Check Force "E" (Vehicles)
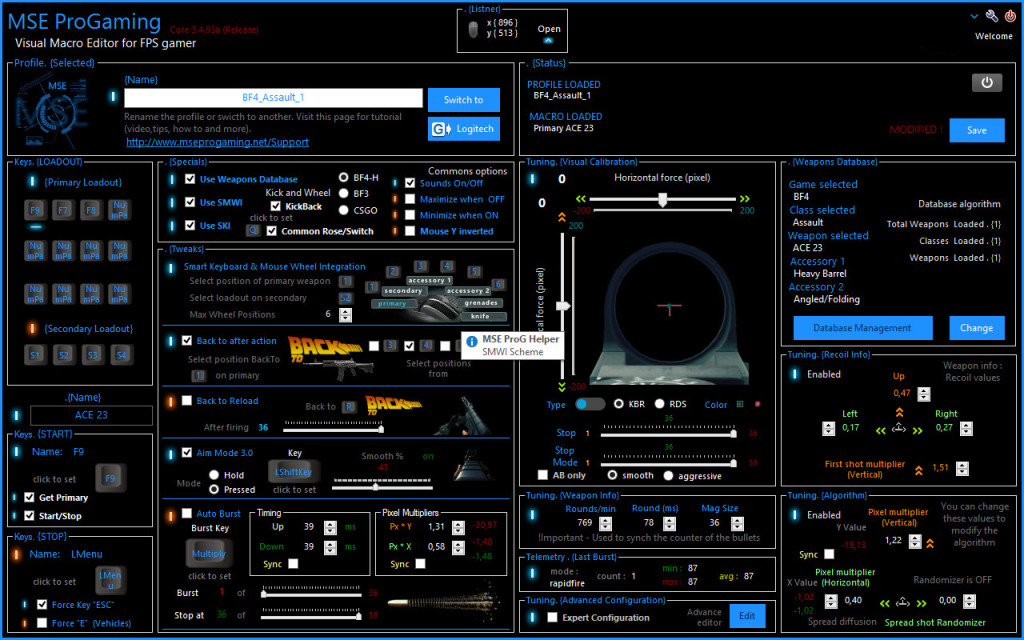Viewport: 1024px width, 640px height. (42, 623)
